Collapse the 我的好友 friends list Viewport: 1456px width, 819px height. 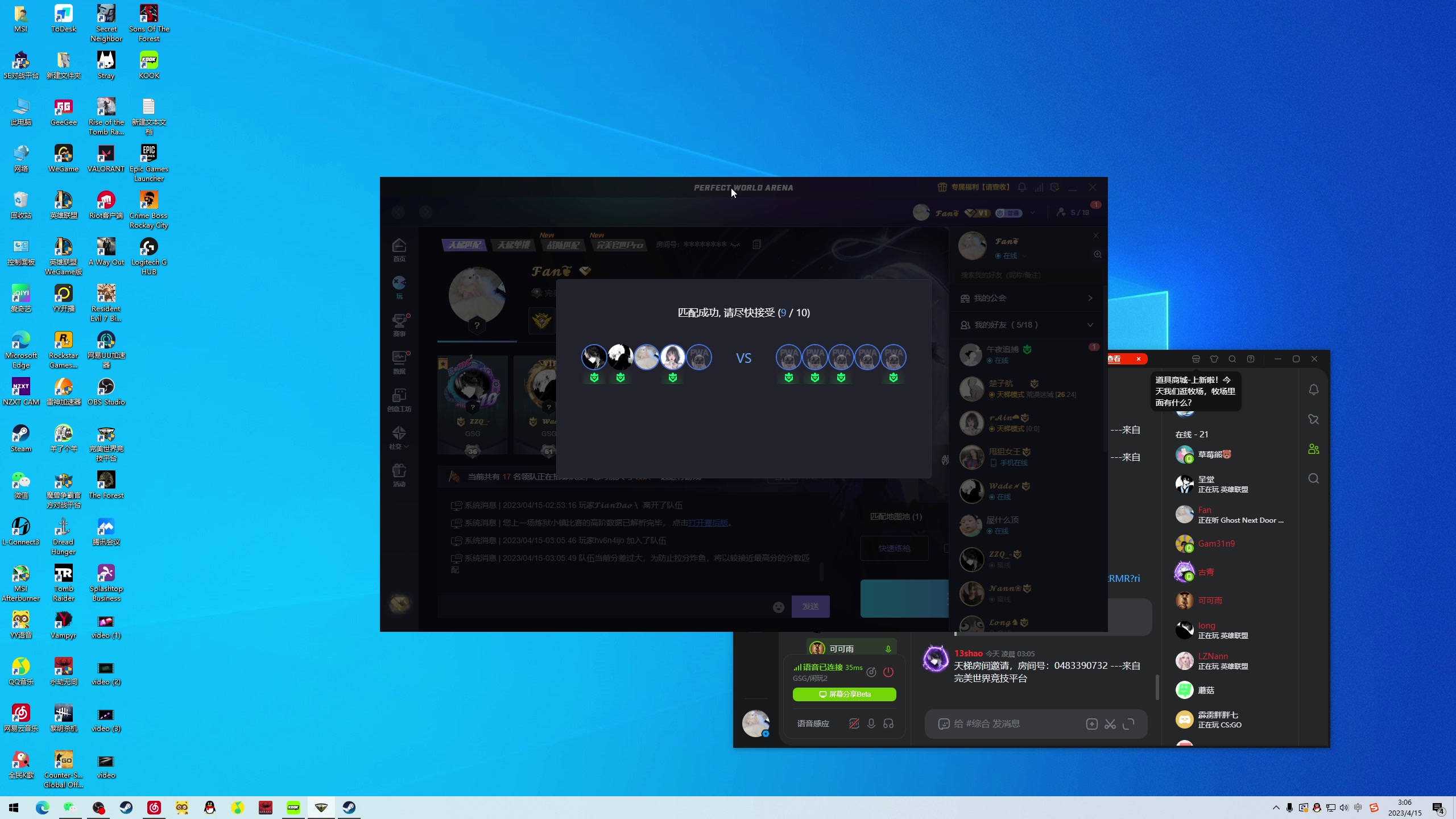[1090, 325]
